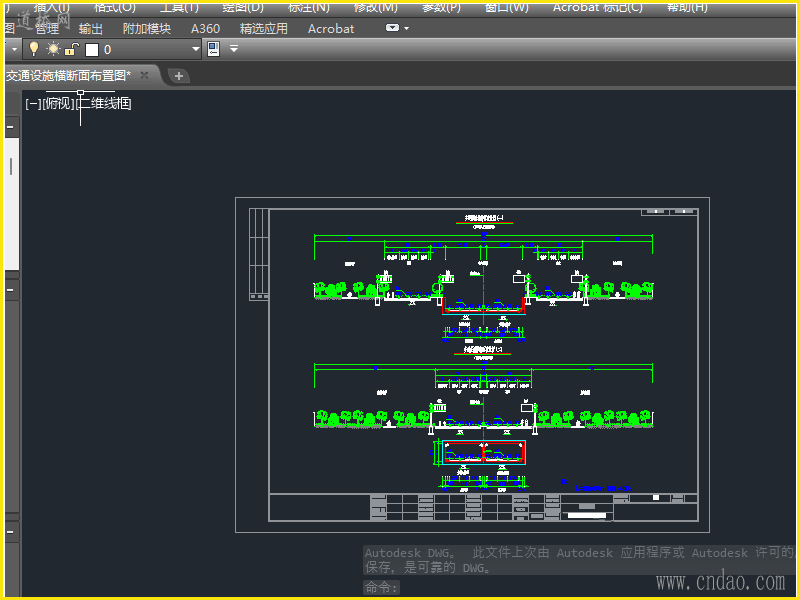Select the 交通设施横断面布置图 file tab

coord(68,76)
